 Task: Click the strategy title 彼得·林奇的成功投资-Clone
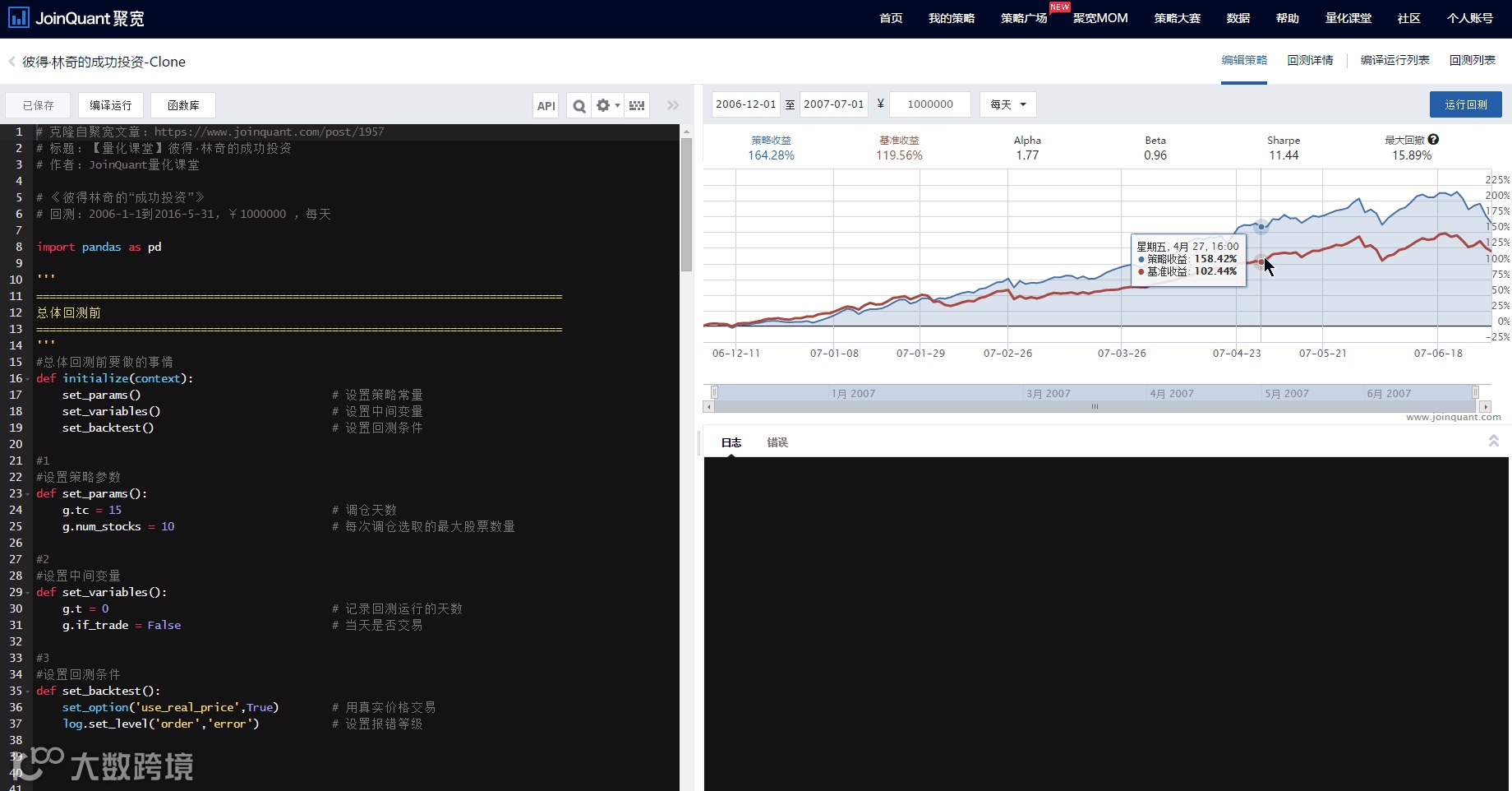(104, 62)
